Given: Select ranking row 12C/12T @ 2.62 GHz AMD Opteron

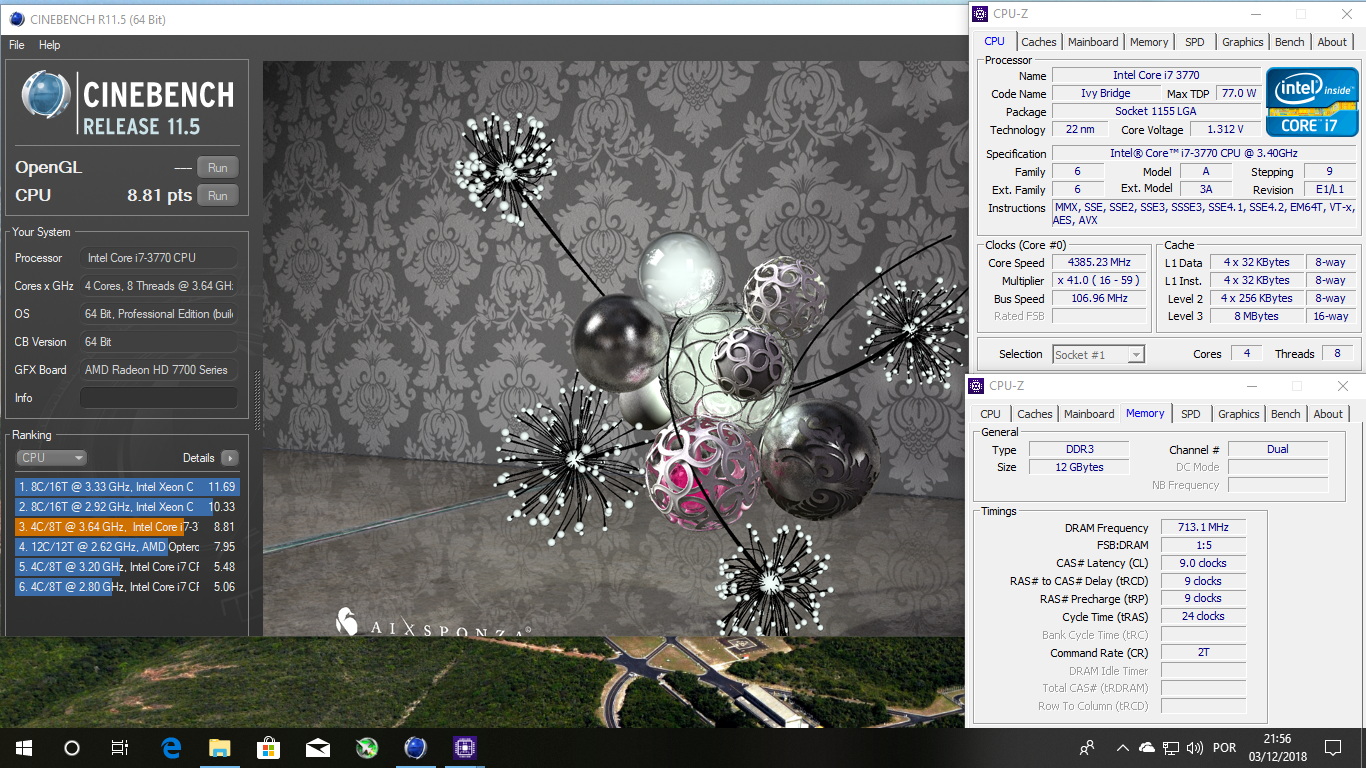Looking at the screenshot, I should (x=127, y=547).
